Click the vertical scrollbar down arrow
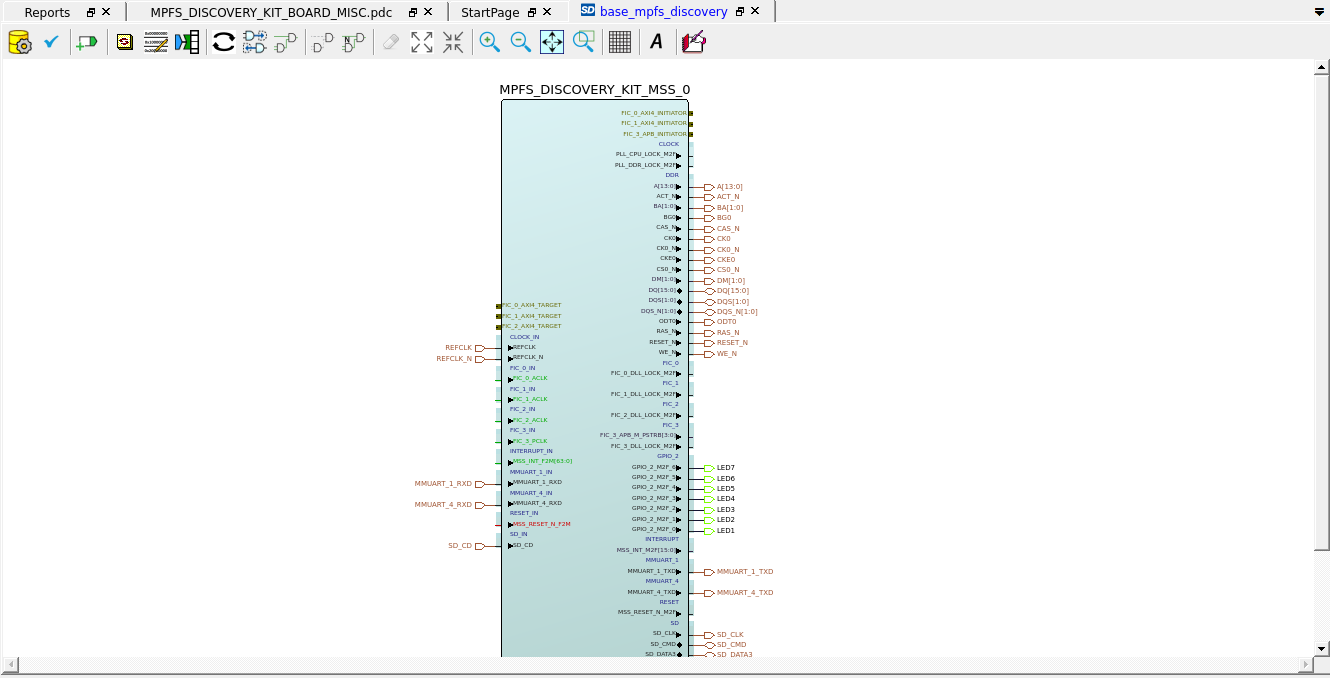1330x678 pixels. click(1321, 649)
